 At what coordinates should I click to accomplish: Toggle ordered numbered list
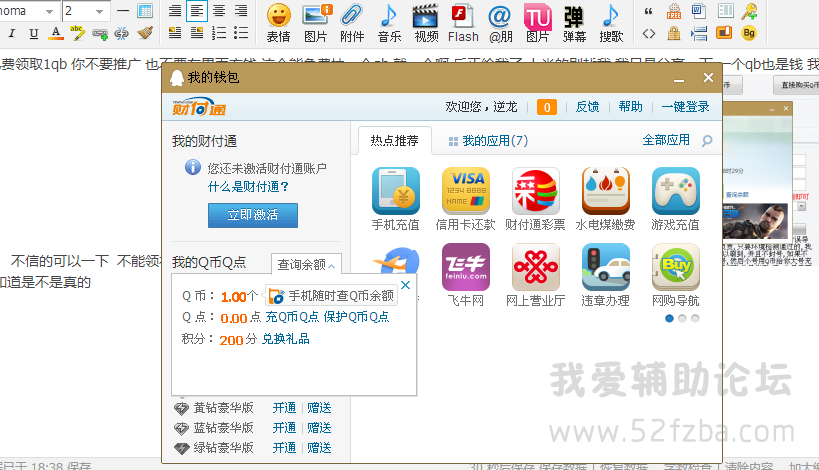tap(219, 33)
